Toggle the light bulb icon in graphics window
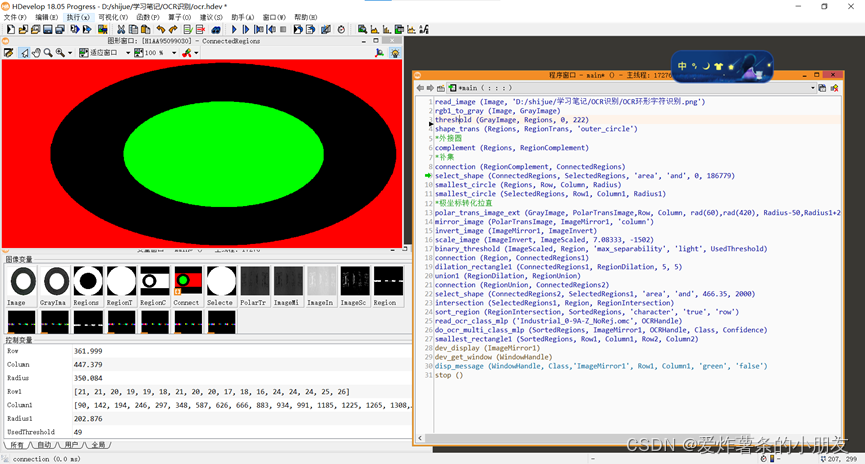 395,52
